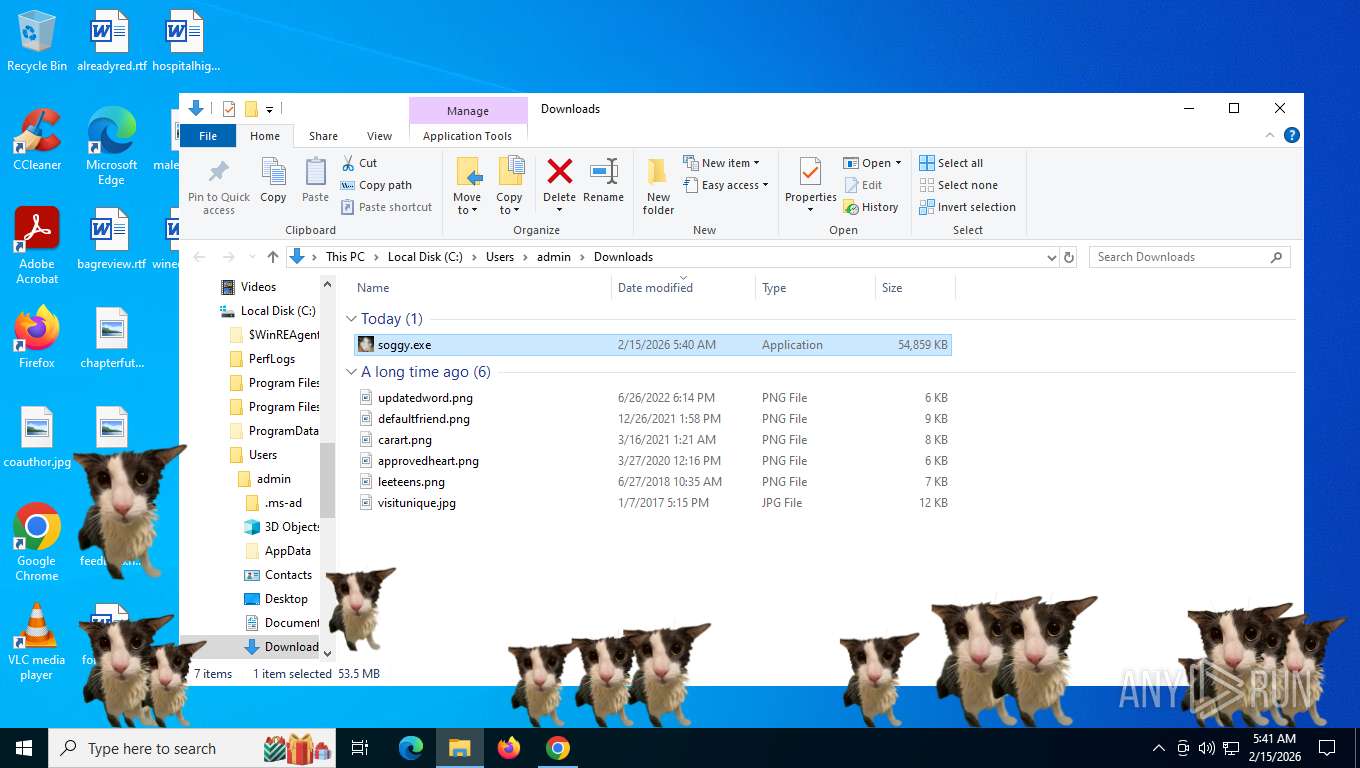Click the Properties icon in Quick Access Toolbar
The height and width of the screenshot is (768, 1360).
(229, 109)
